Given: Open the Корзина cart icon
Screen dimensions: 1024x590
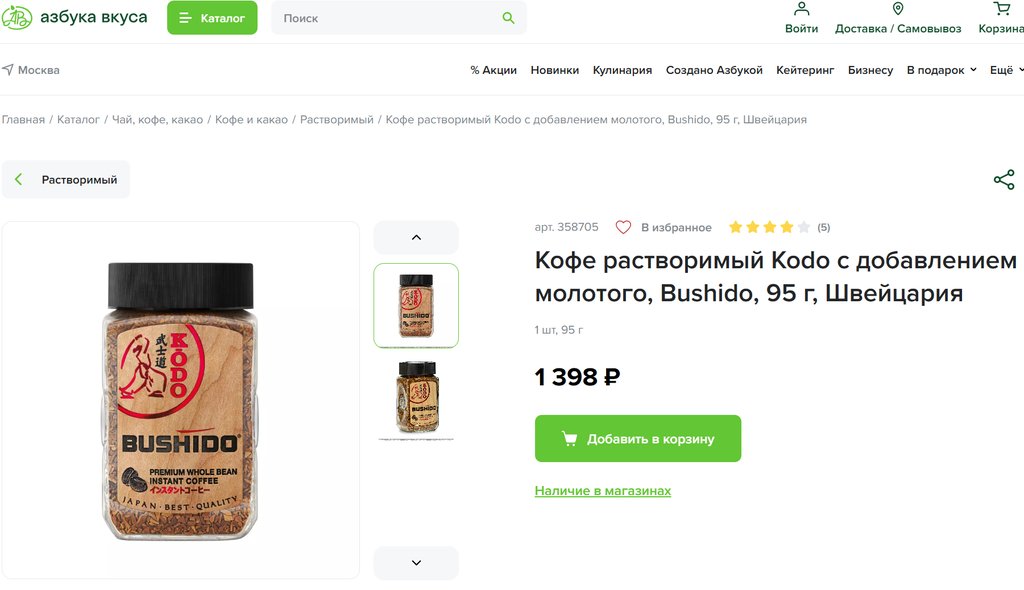Looking at the screenshot, I should [x=1001, y=9].
